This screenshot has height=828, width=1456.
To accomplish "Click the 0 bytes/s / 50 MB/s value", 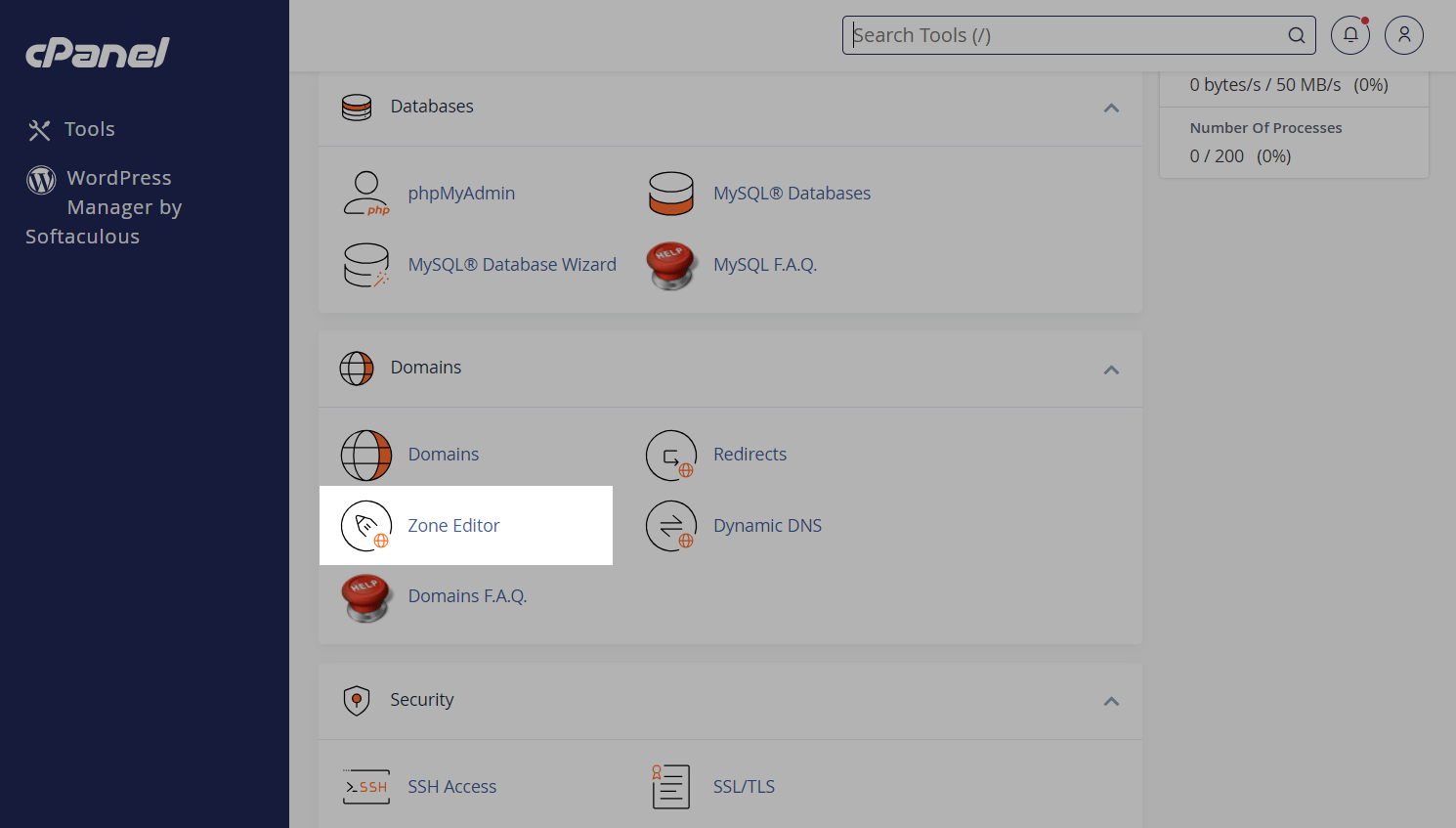I will [1288, 85].
